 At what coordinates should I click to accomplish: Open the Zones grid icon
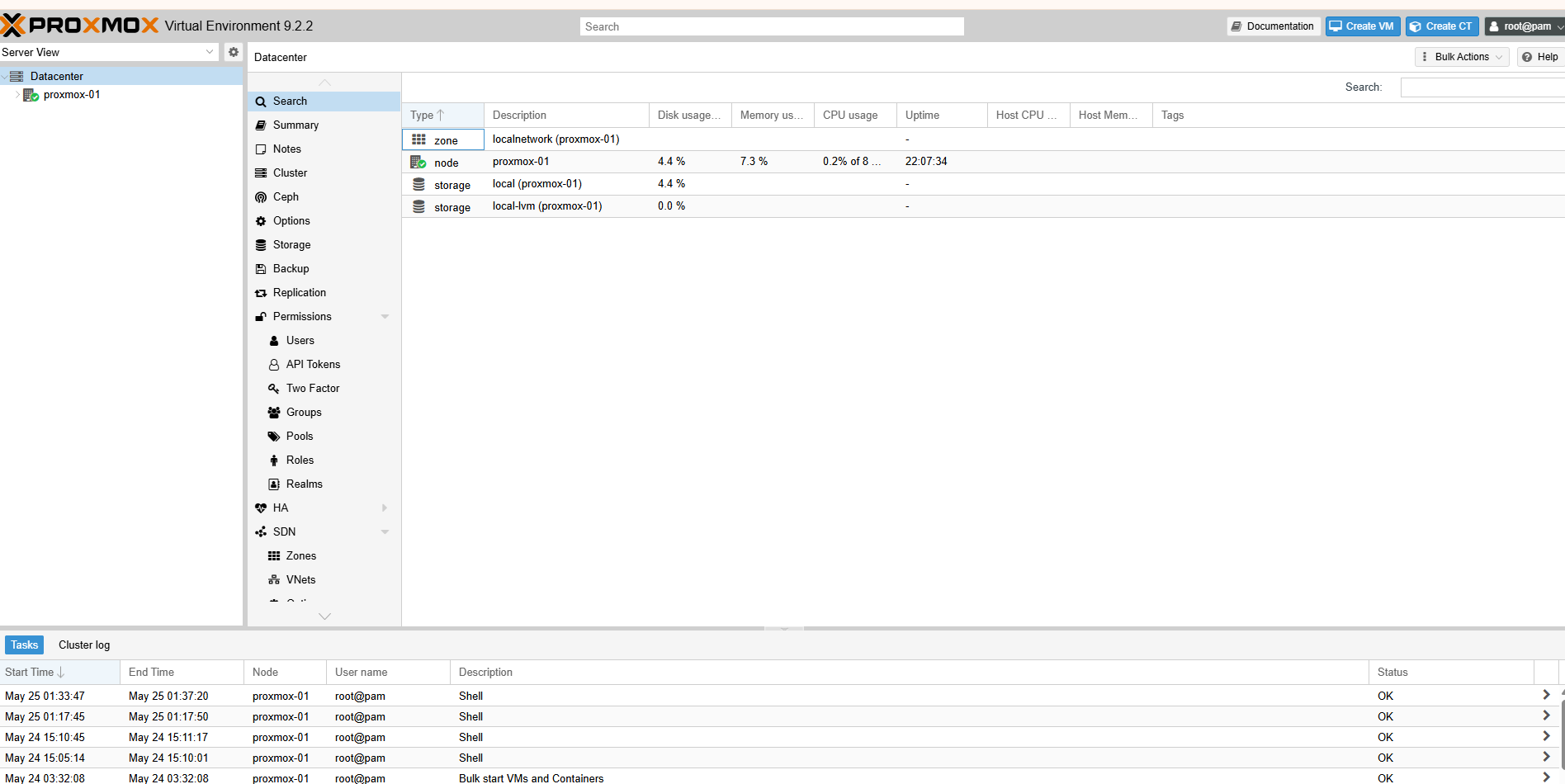[274, 556]
